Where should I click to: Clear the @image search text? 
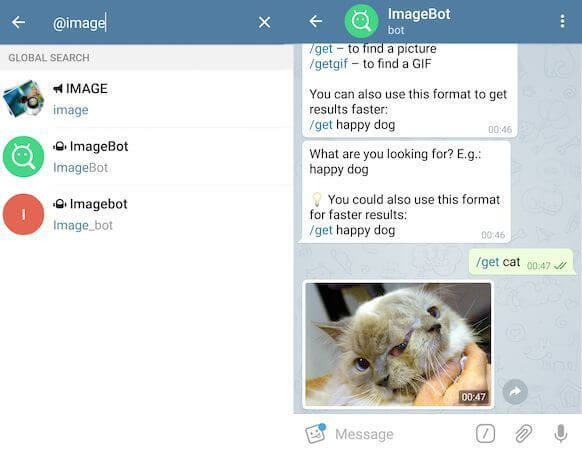[x=264, y=22]
